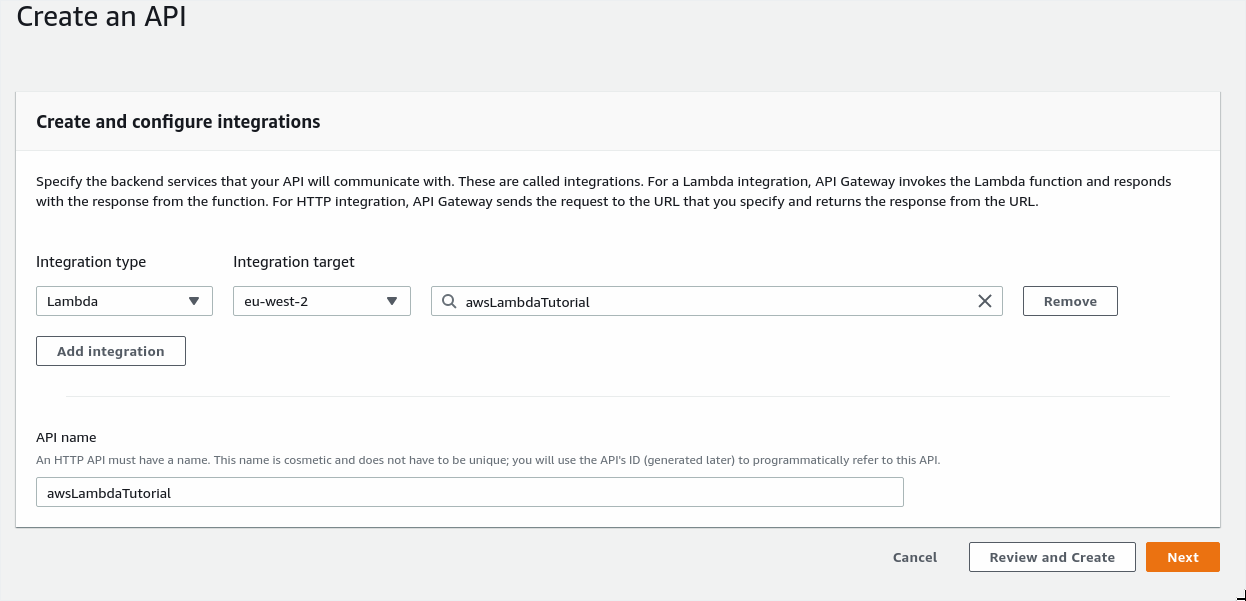This screenshot has width=1246, height=601.
Task: Click the "Integration type" label
Action: [x=91, y=262]
